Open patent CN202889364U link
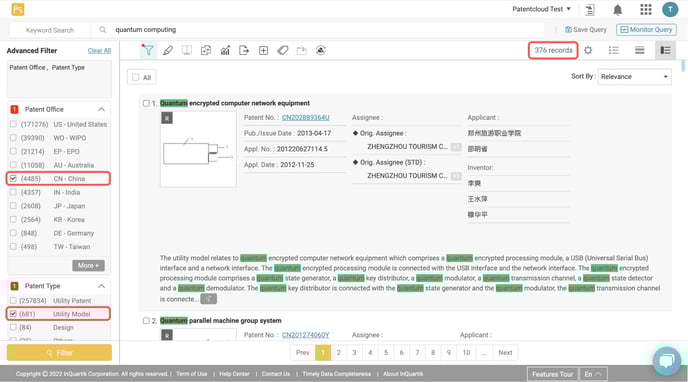688x382 pixels. 305,118
